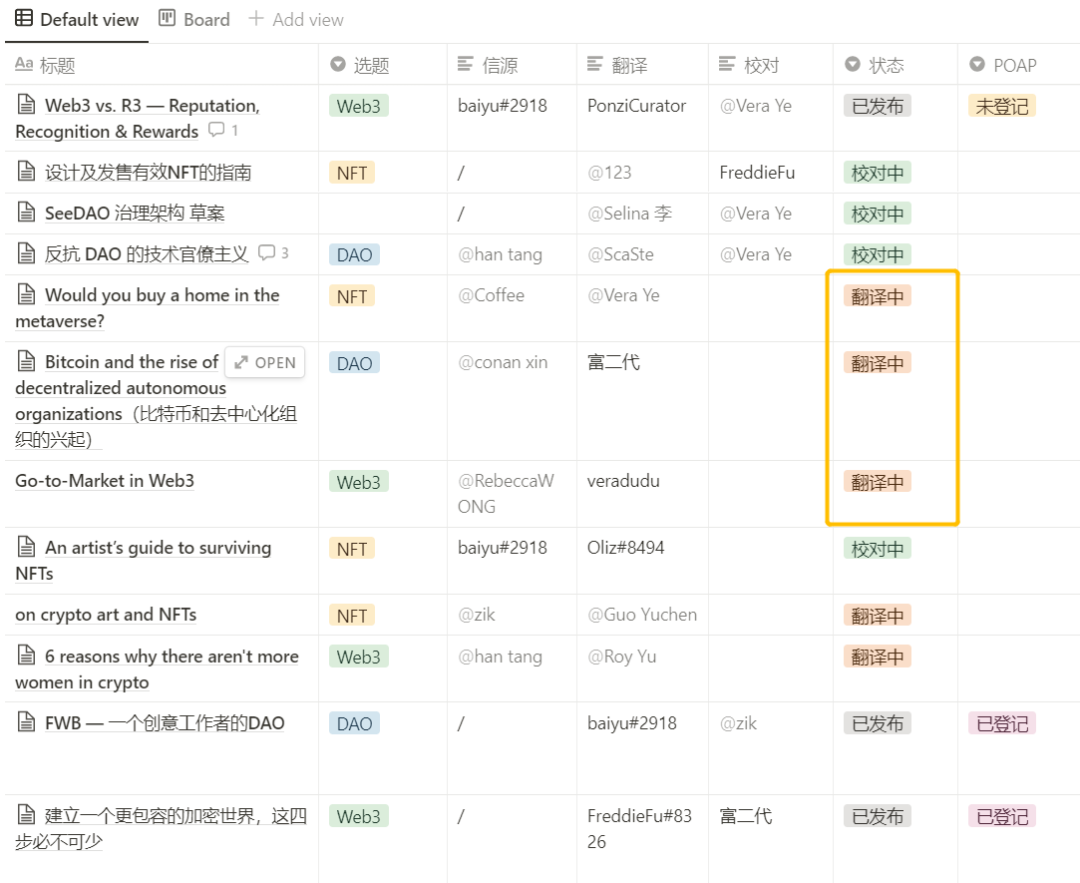1080x883 pixels.
Task: Click the page icon of SeeDAO 治理架构 草案
Action: point(26,212)
